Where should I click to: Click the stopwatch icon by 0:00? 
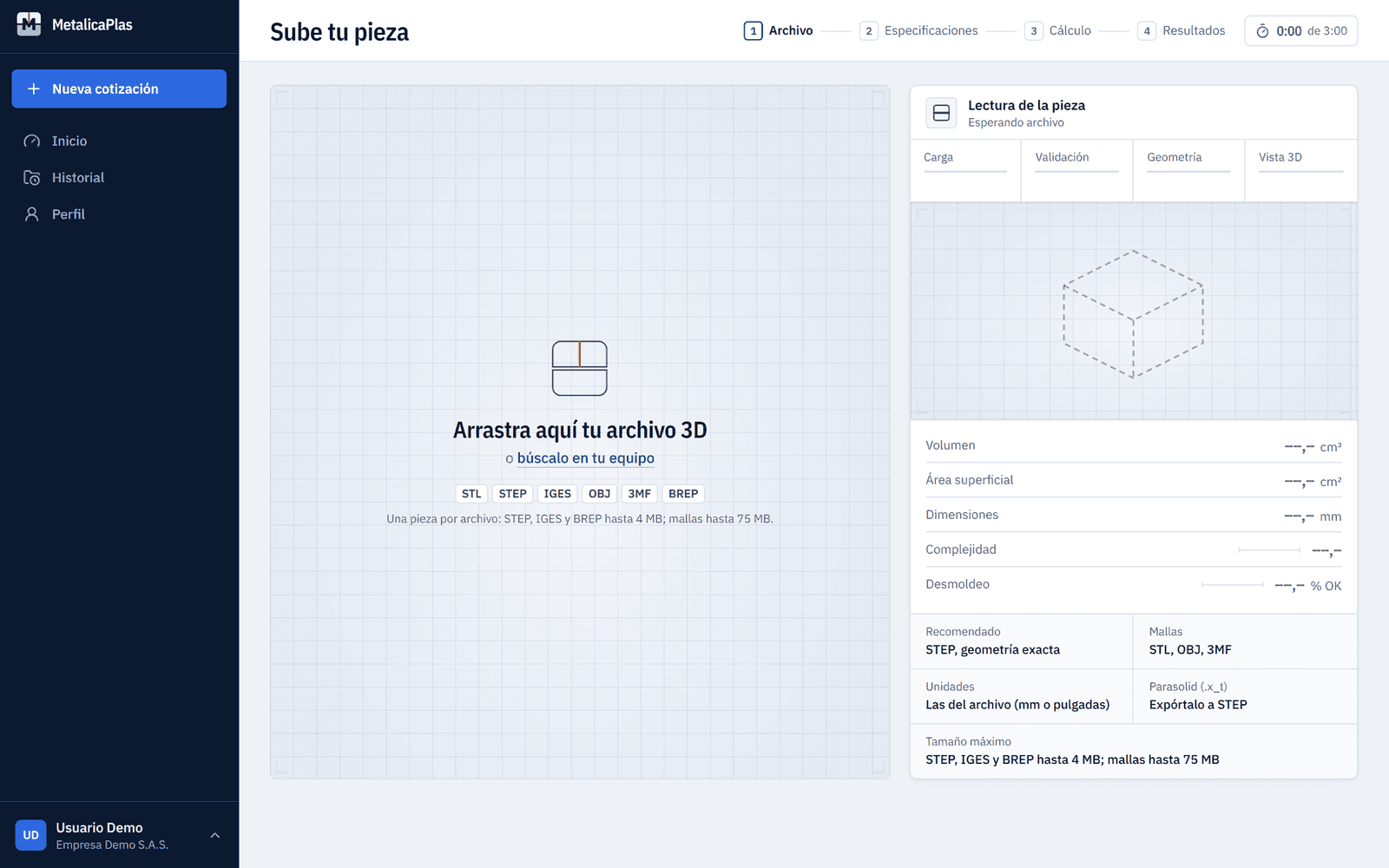tap(1262, 31)
